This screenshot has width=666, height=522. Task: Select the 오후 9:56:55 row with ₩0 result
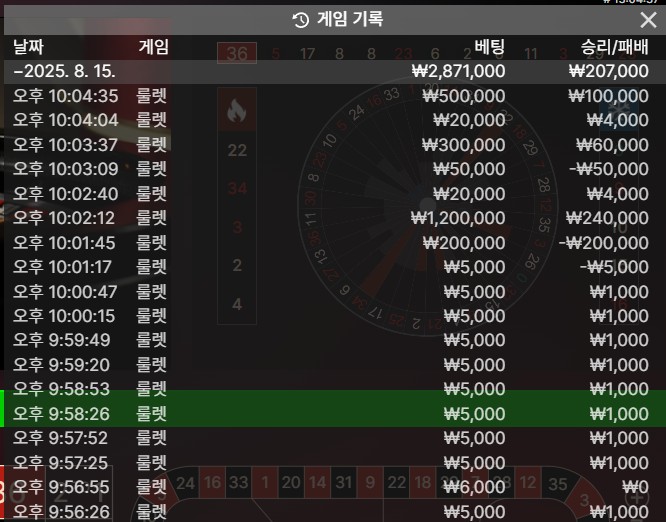tap(333, 487)
